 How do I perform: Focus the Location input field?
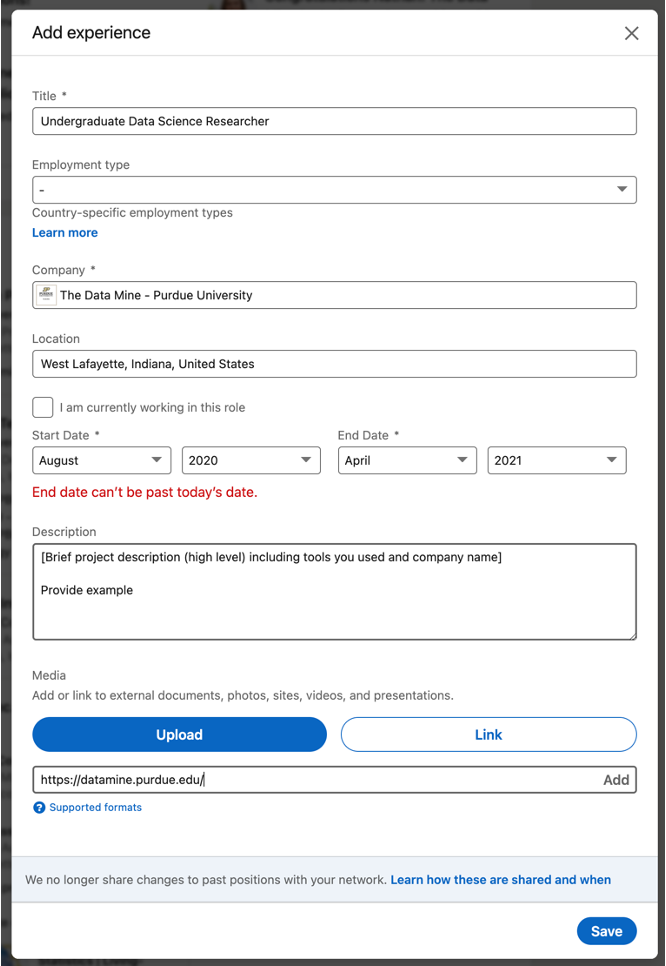[x=334, y=364]
